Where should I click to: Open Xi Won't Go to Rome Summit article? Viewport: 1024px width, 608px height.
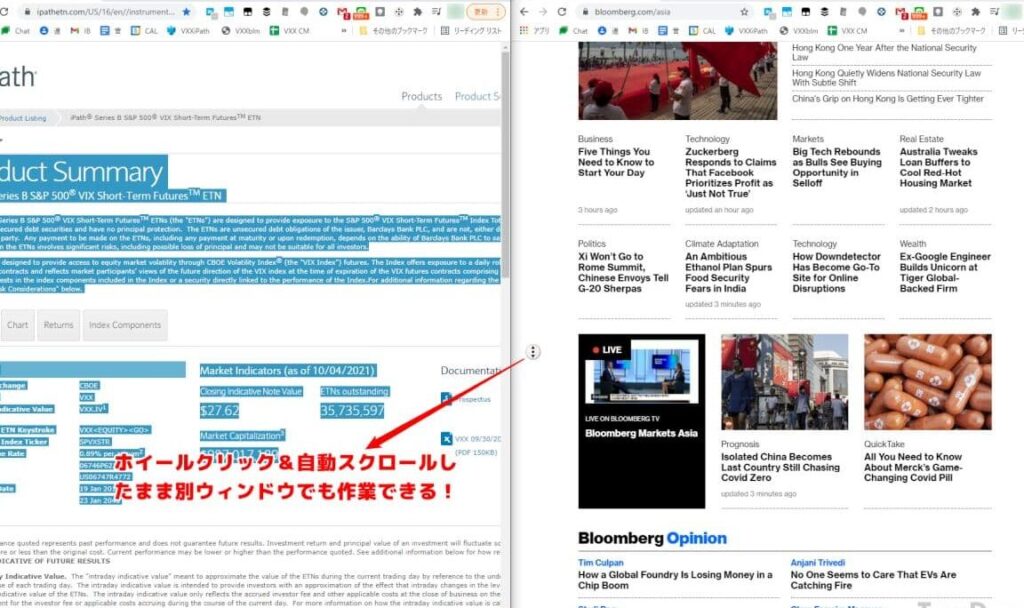623,272
